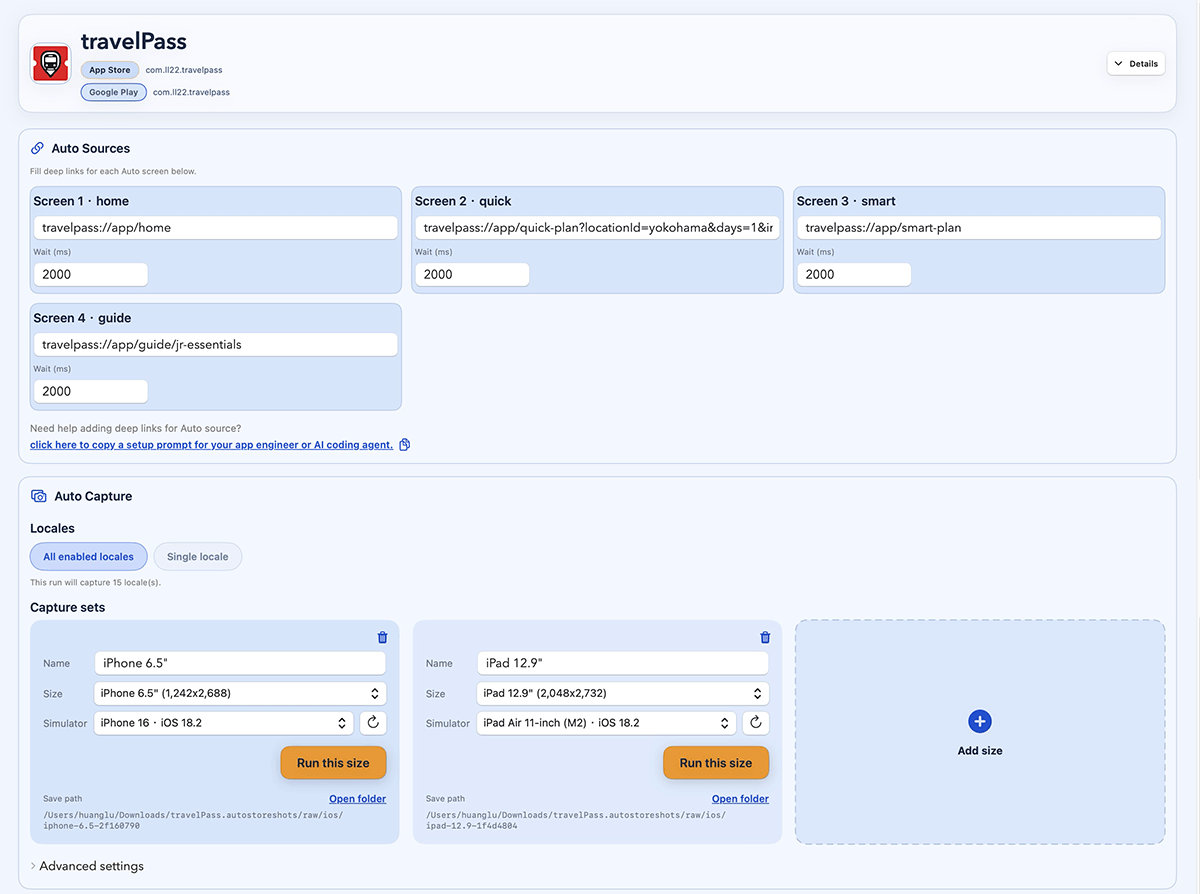Image resolution: width=1200 pixels, height=894 pixels.
Task: Click the Auto Sources link icon
Action: (38, 148)
